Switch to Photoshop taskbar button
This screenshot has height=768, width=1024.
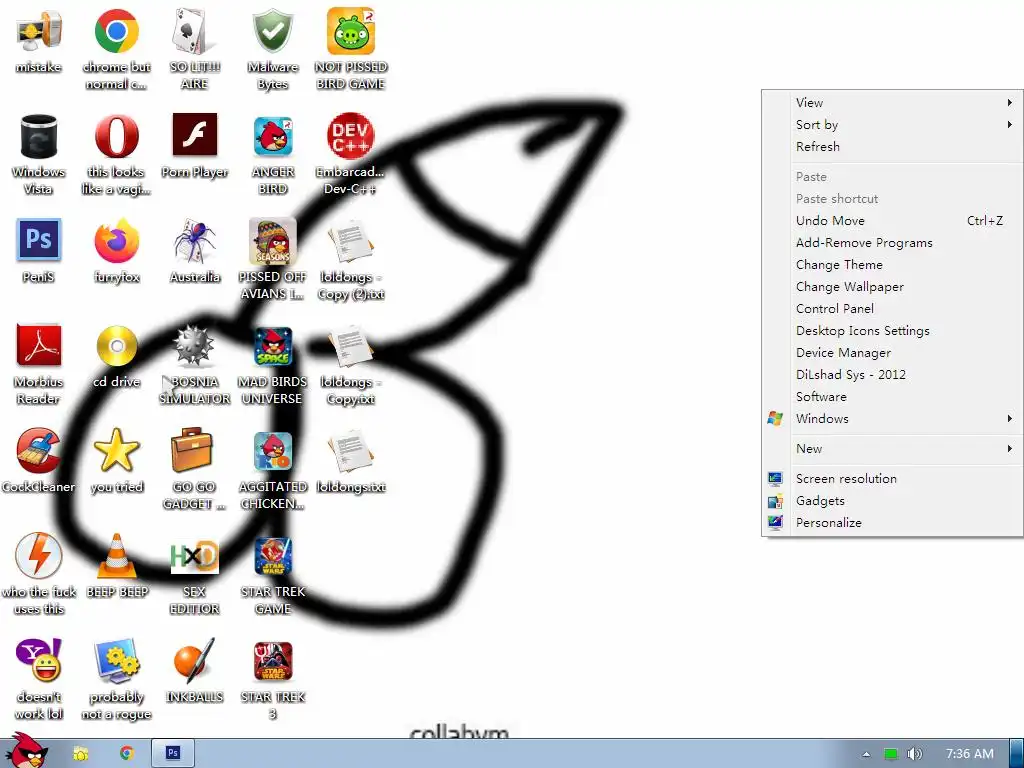tap(173, 754)
